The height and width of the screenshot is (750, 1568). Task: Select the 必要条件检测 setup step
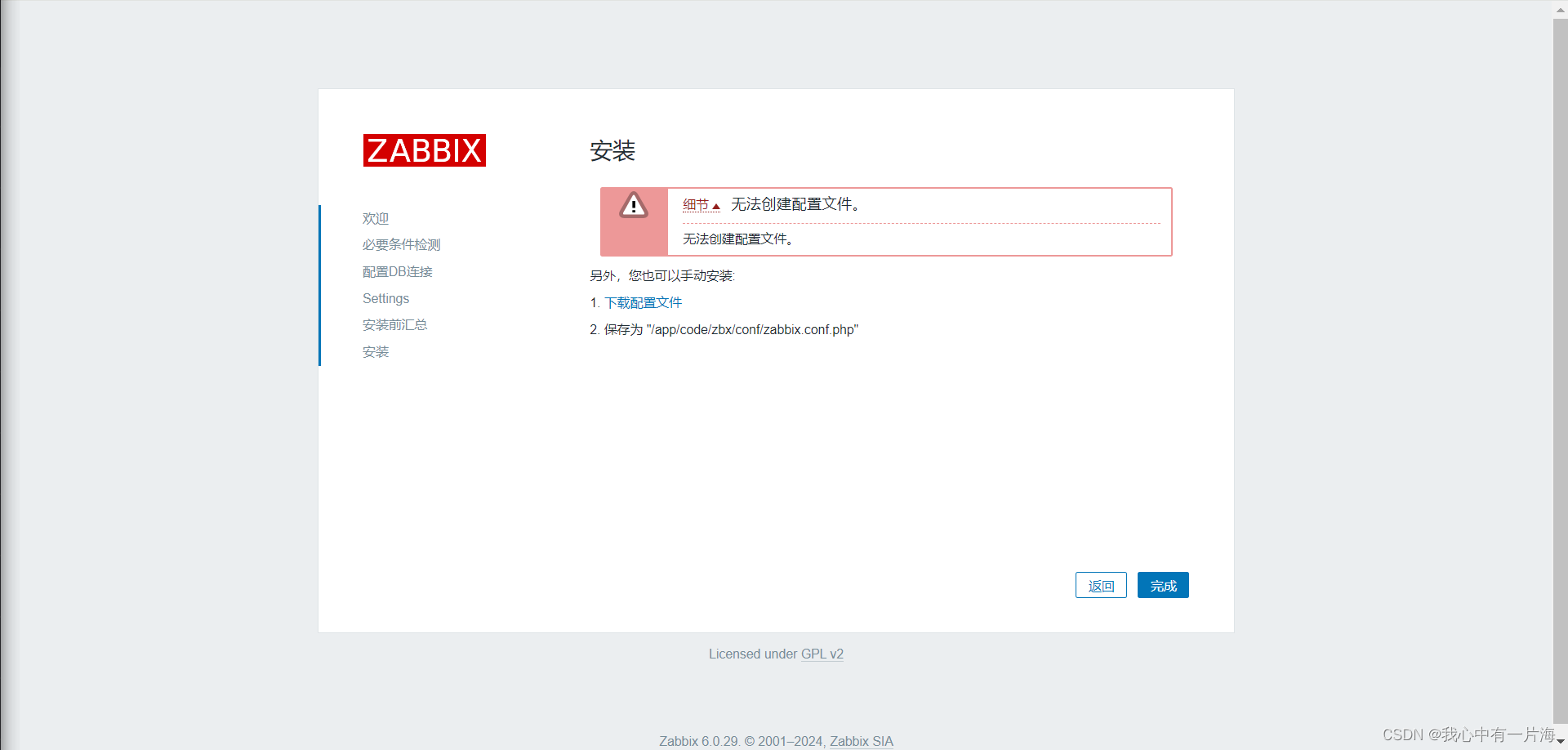coord(401,244)
